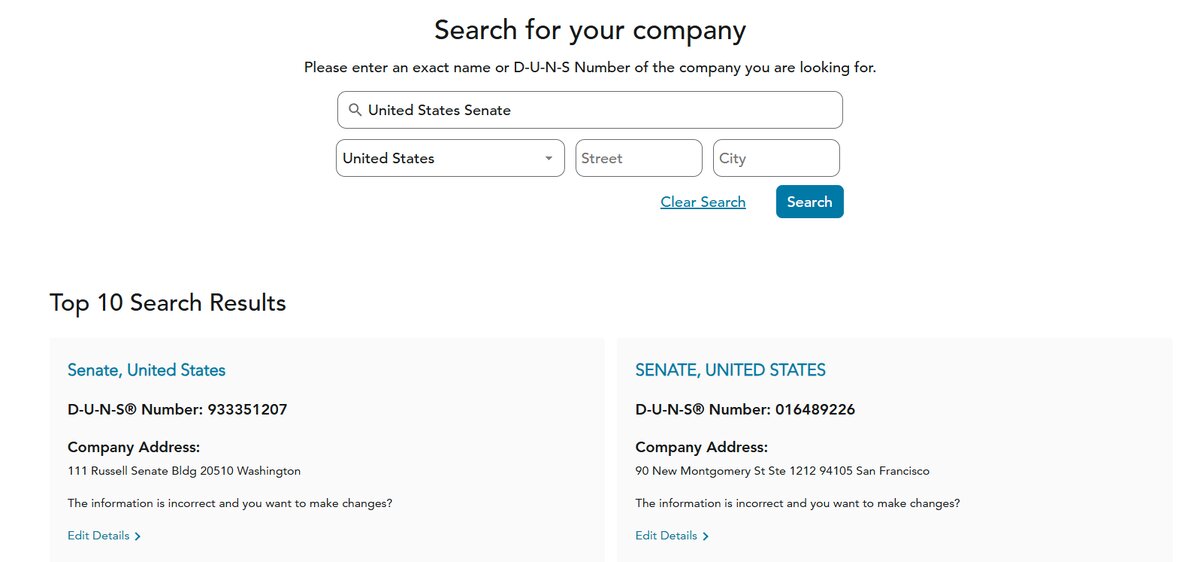1200x562 pixels.
Task: Click the Clear Search link
Action: pyautogui.click(x=703, y=202)
